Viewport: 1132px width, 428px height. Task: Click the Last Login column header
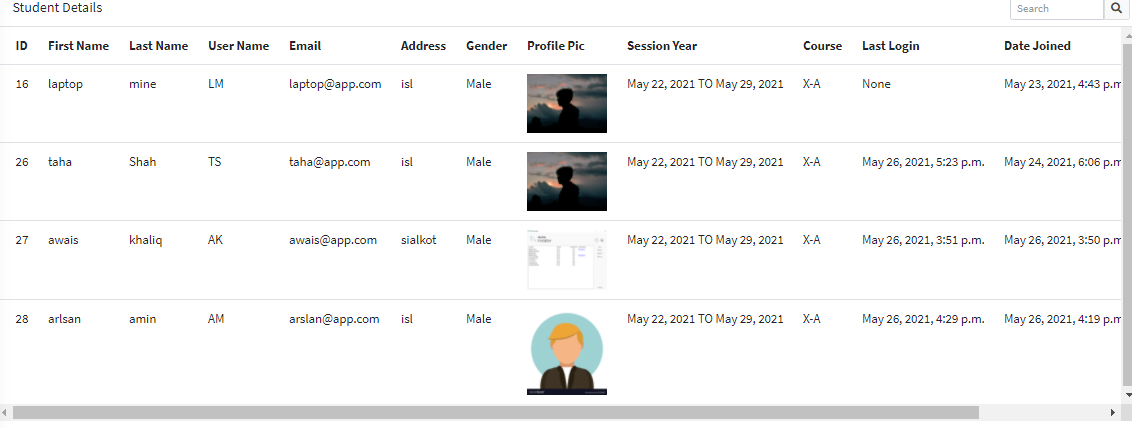pyautogui.click(x=890, y=46)
